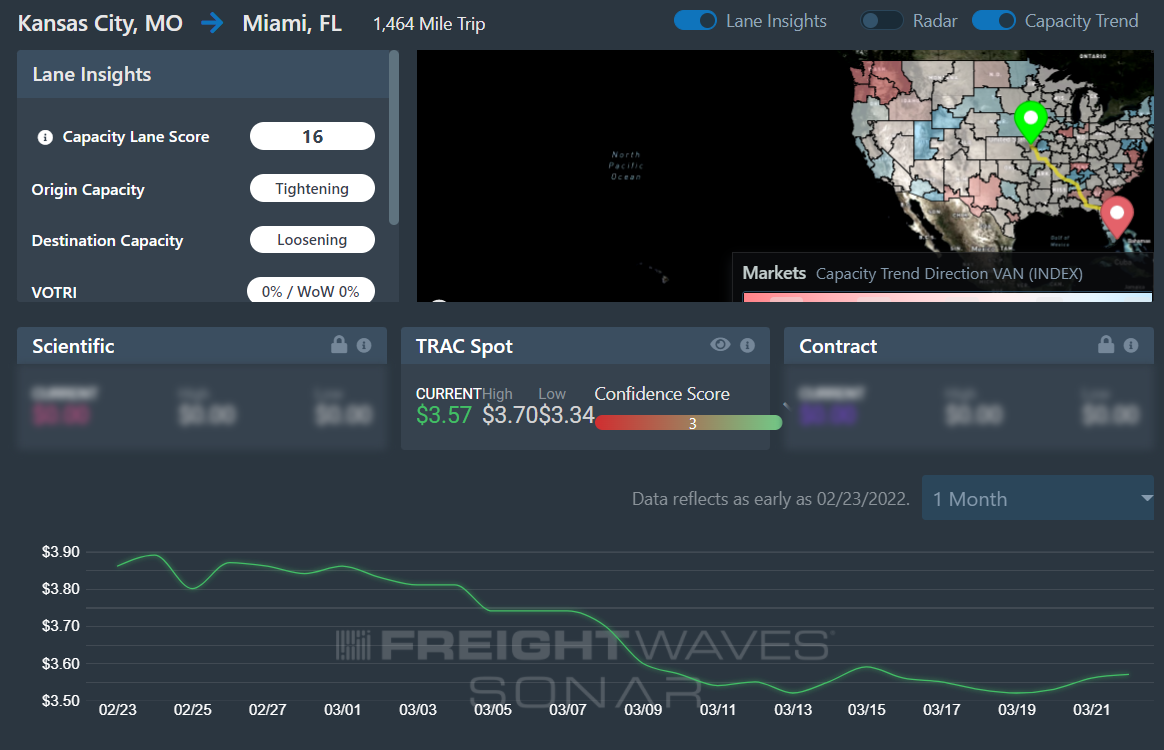Open info icon on Scientific panel
The height and width of the screenshot is (750, 1164).
364,345
